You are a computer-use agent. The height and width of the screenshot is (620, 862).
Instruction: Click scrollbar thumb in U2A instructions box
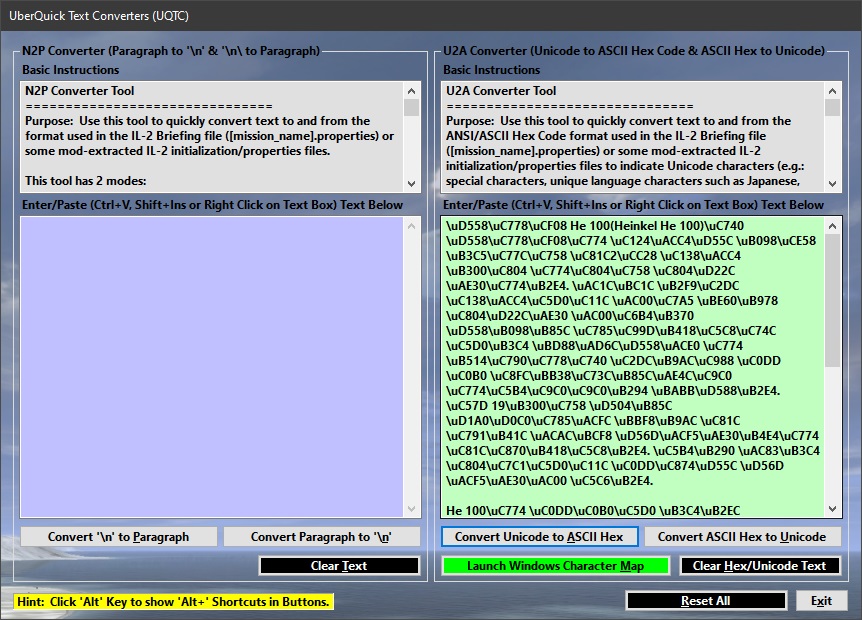833,107
